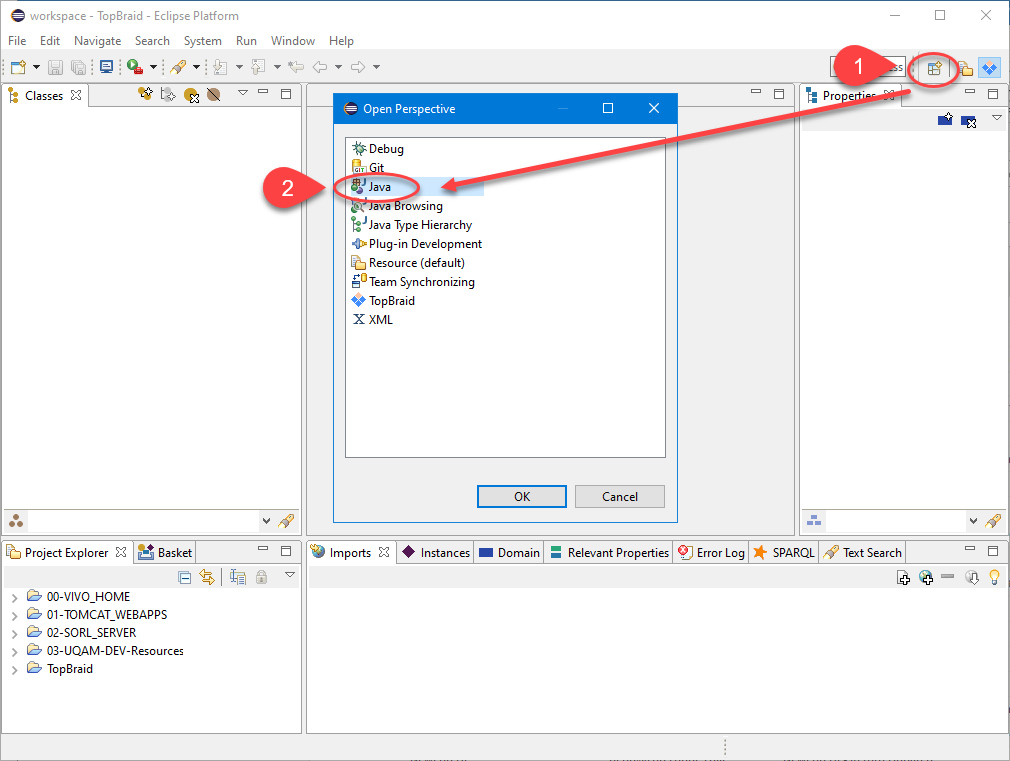Switch to the Text Search tab
Viewport: 1010px width, 761px height.
pyautogui.click(x=863, y=553)
